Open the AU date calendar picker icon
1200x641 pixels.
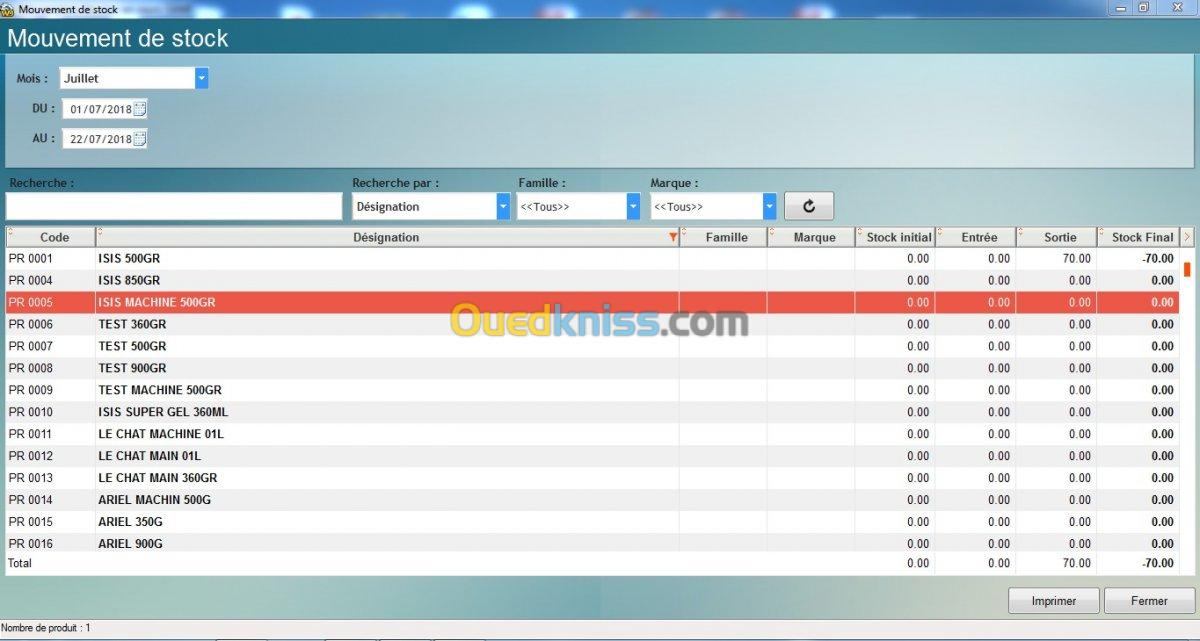[x=140, y=139]
